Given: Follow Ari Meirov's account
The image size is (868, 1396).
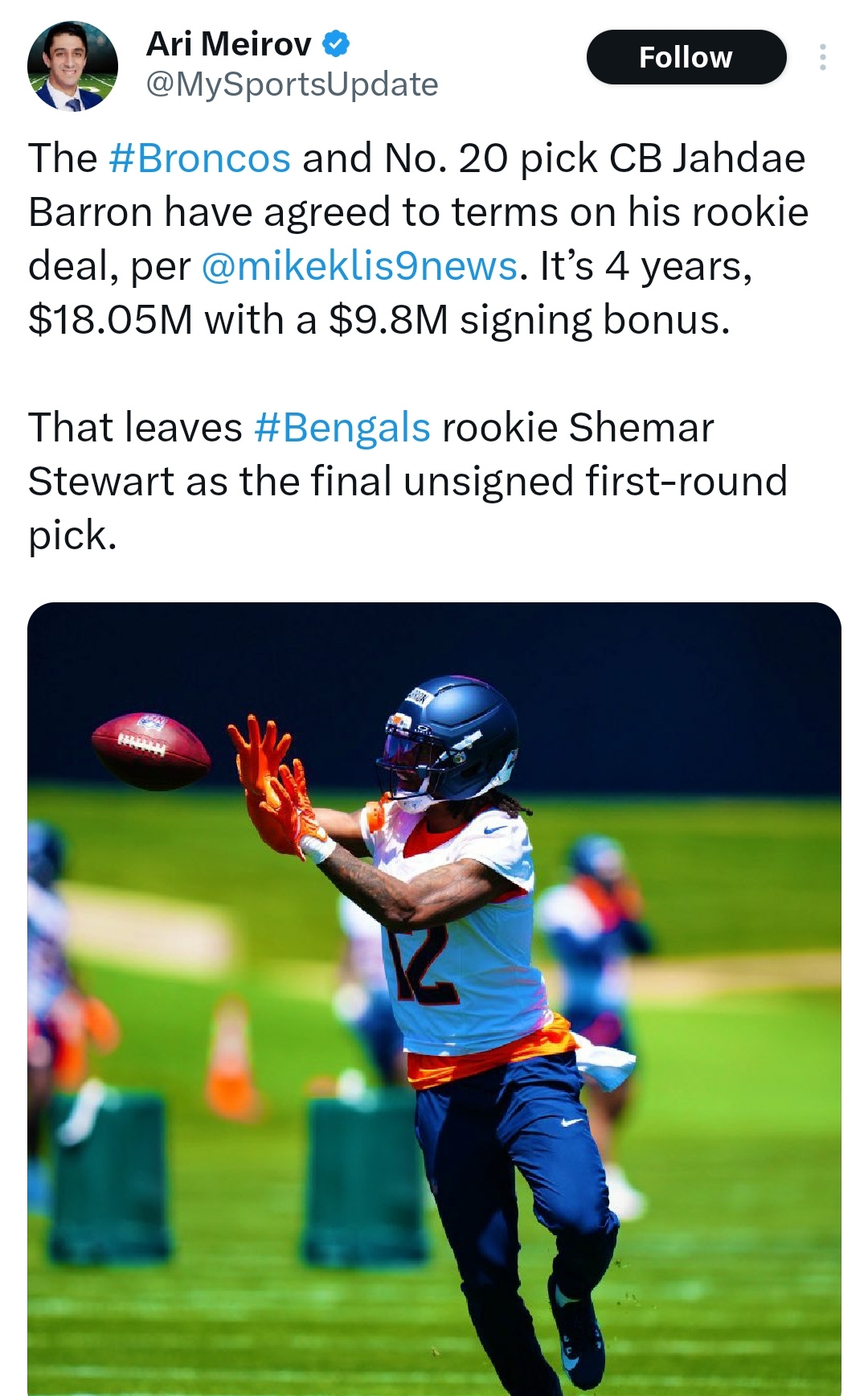Looking at the screenshot, I should tap(686, 57).
